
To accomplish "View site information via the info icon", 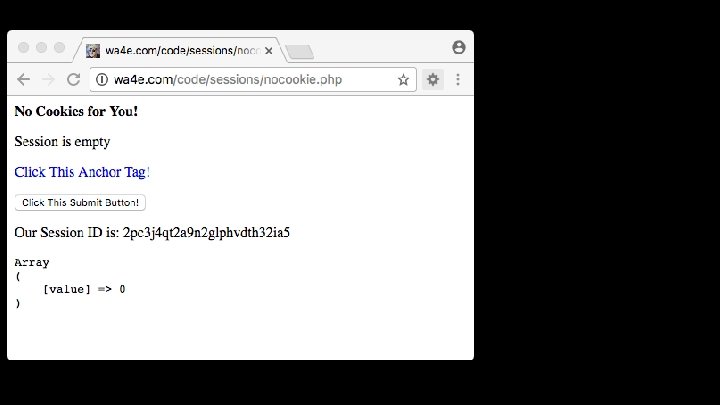I will pos(102,79).
